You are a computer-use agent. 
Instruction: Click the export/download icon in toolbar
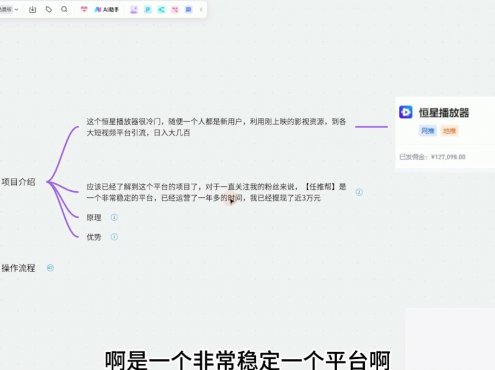(32, 9)
